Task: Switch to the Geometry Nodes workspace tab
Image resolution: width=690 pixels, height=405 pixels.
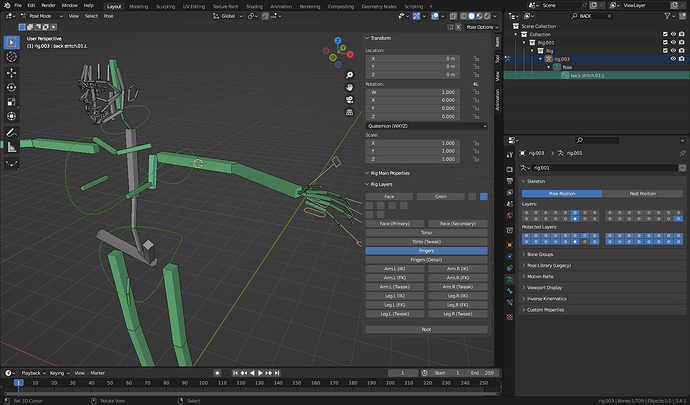Action: coord(379,6)
